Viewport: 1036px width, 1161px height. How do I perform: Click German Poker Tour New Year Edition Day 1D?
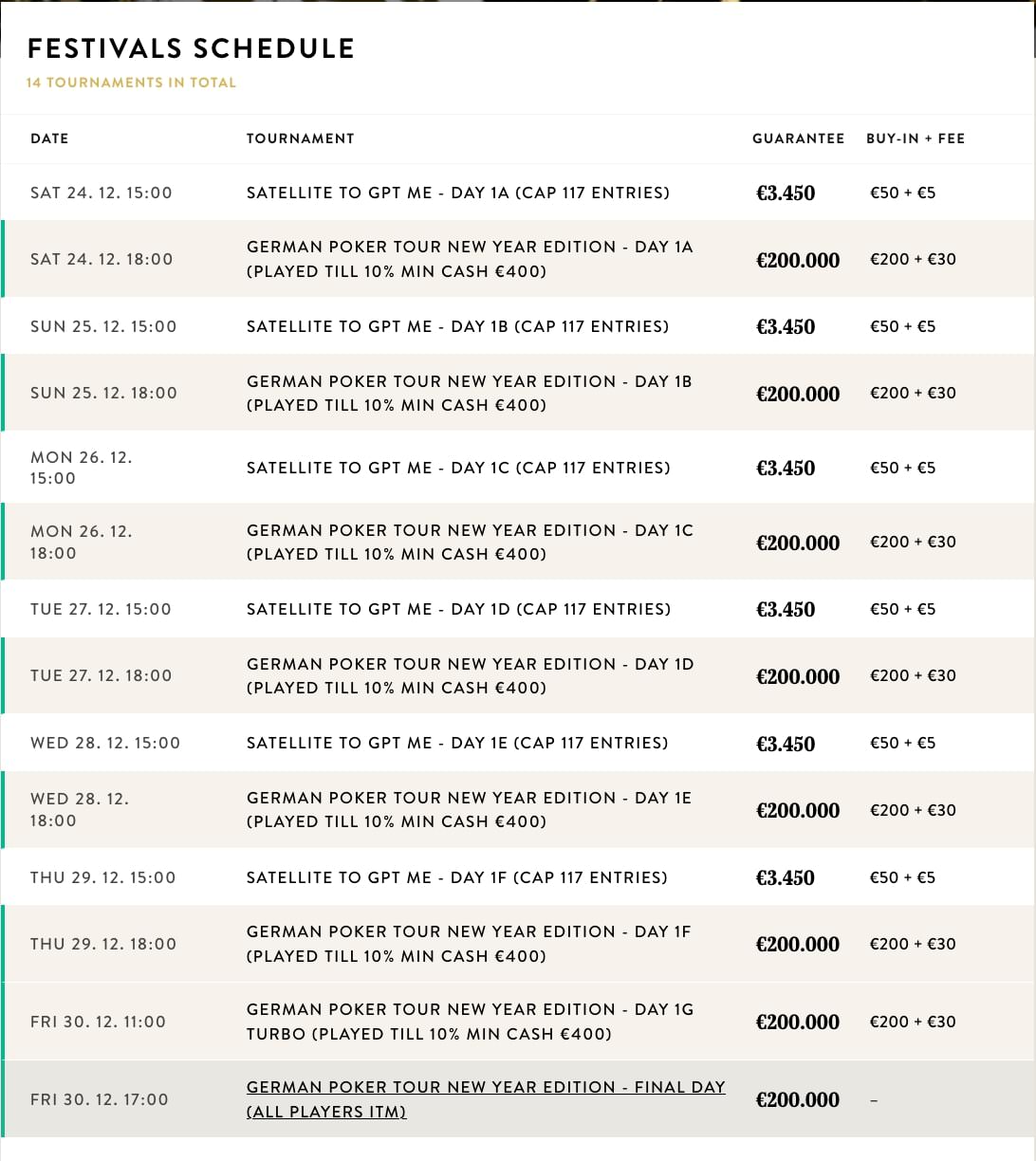click(x=470, y=675)
